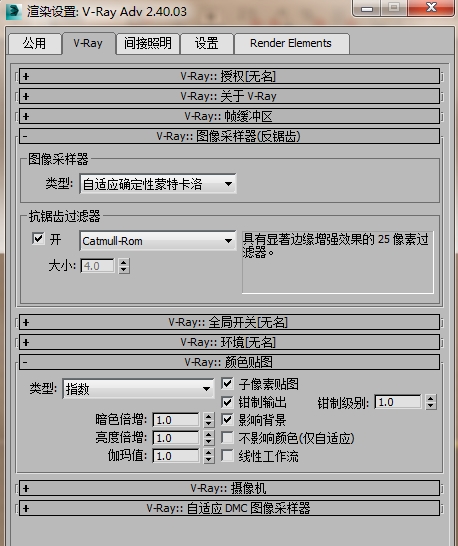The width and height of the screenshot is (458, 546).
Task: Click the 暗色倍增 value field
Action: (176, 420)
